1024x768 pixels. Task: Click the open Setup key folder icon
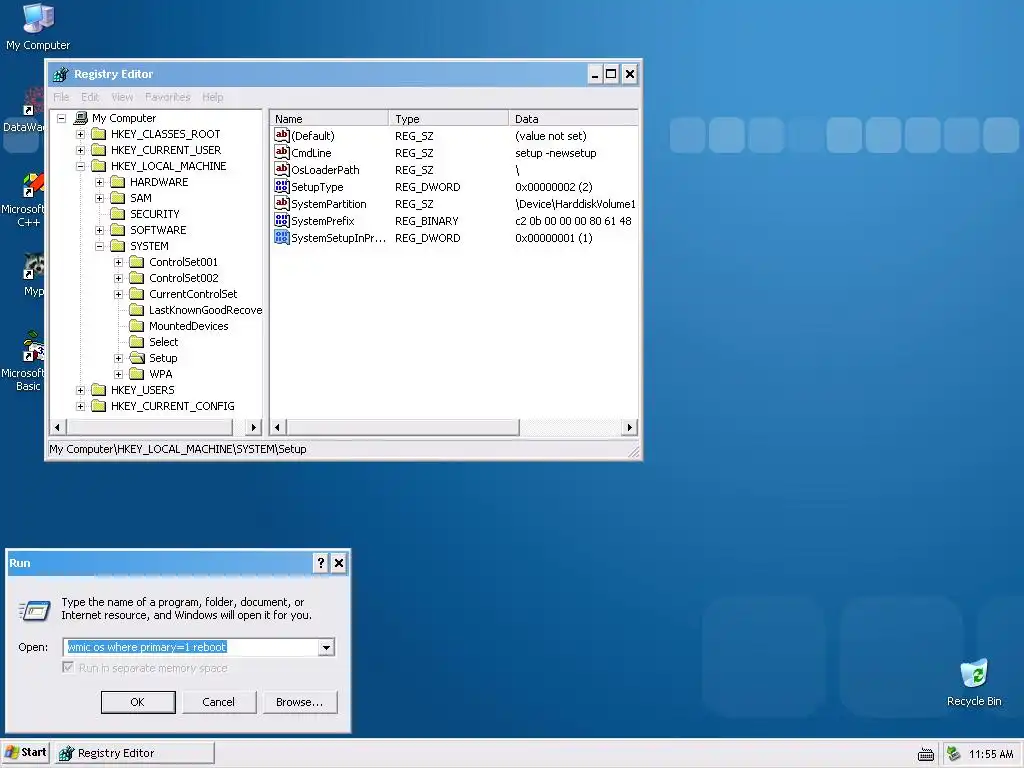pos(136,358)
